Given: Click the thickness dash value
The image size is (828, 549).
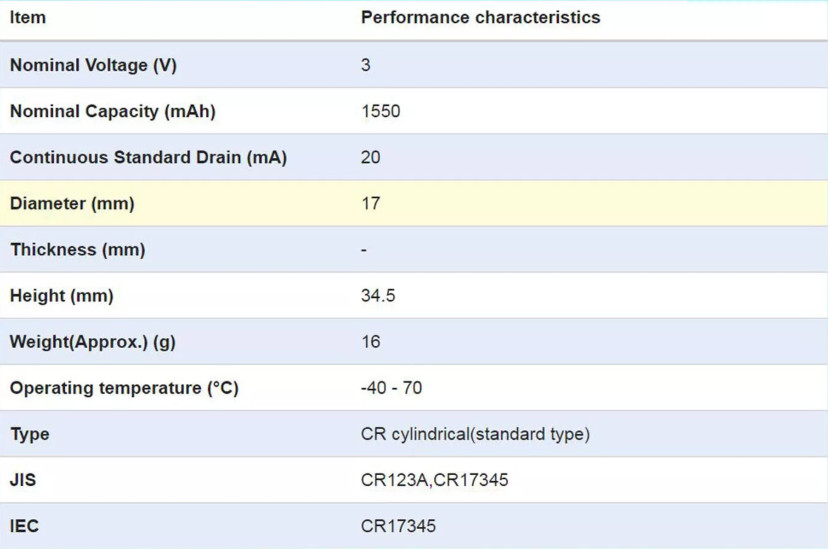Looking at the screenshot, I should pyautogui.click(x=364, y=250).
